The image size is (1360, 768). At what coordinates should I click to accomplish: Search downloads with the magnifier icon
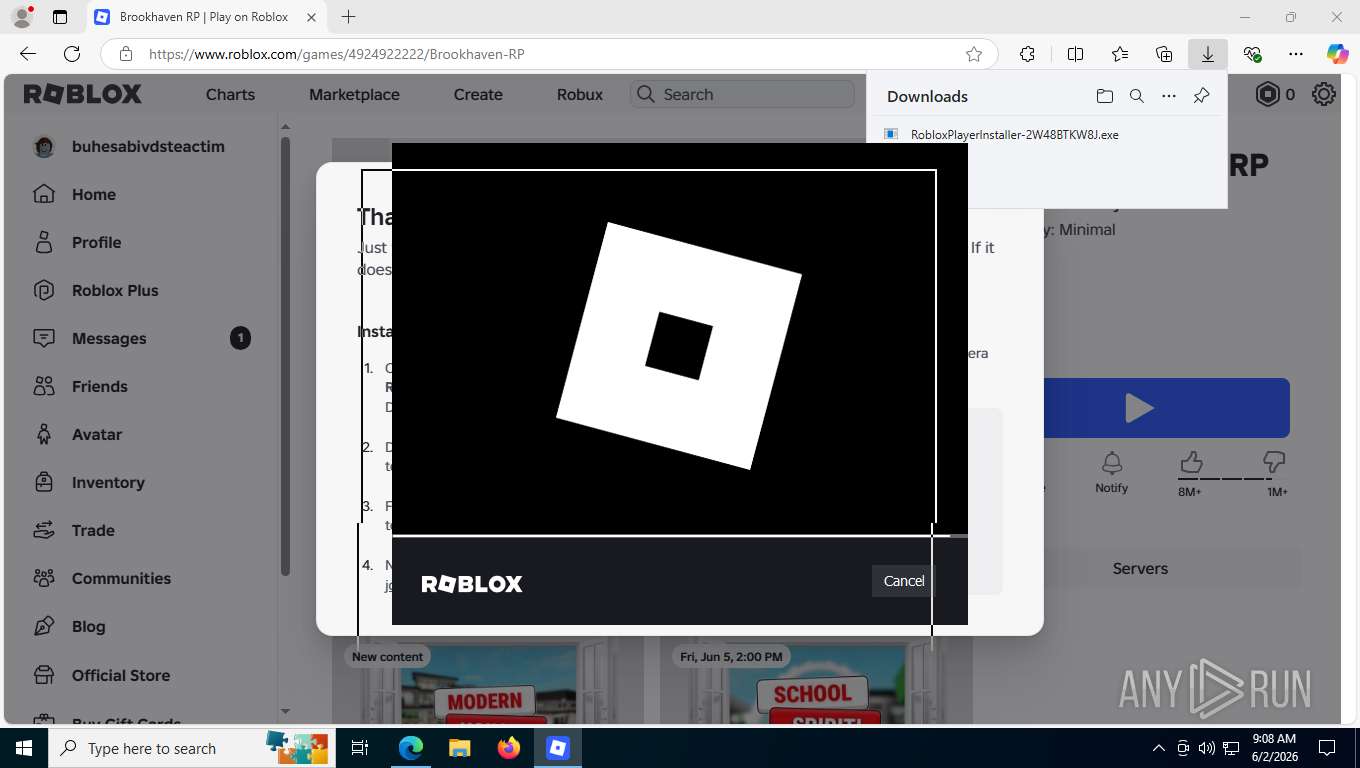pyautogui.click(x=1136, y=96)
